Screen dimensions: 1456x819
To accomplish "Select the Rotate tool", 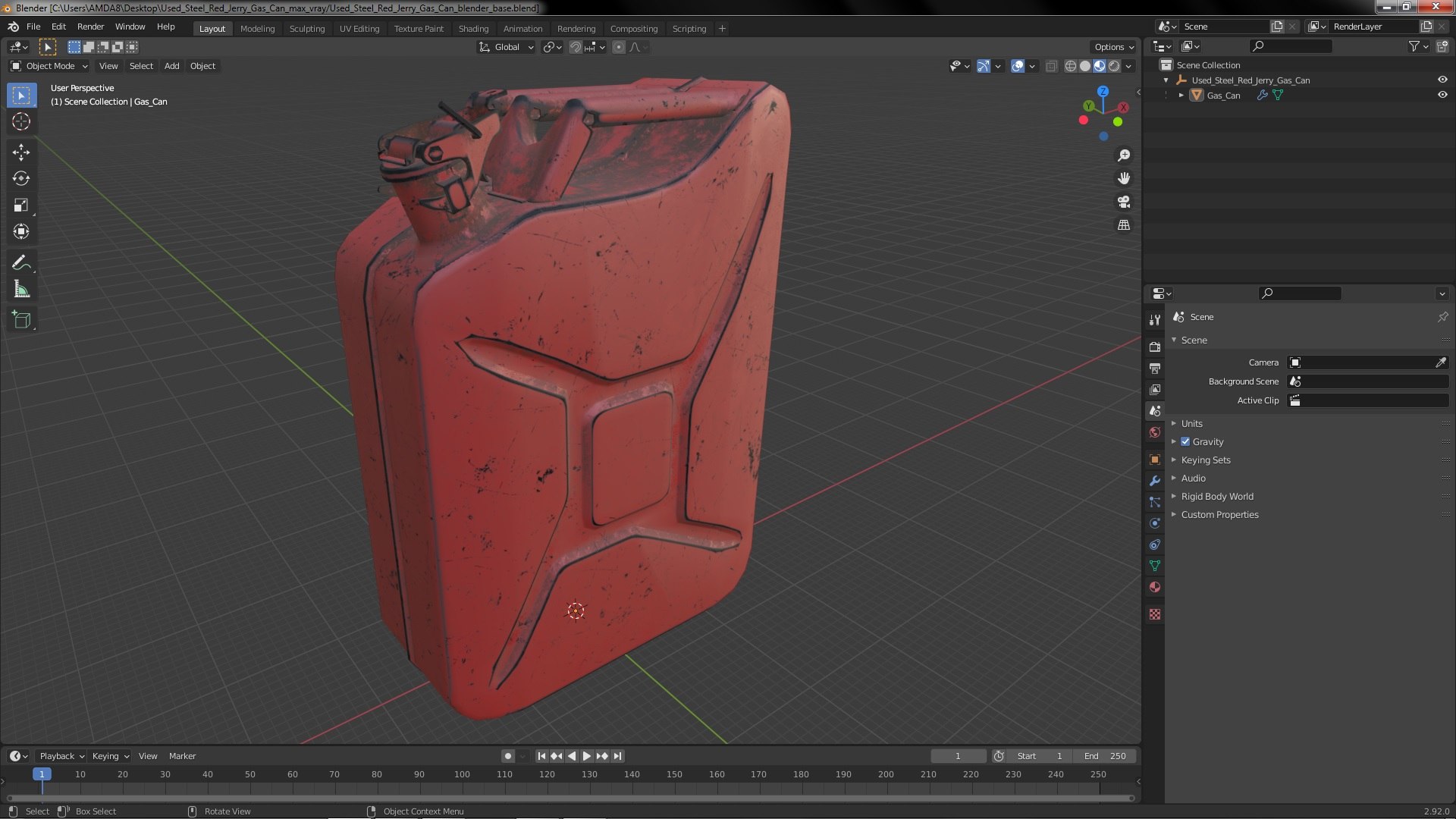I will 21,179.
